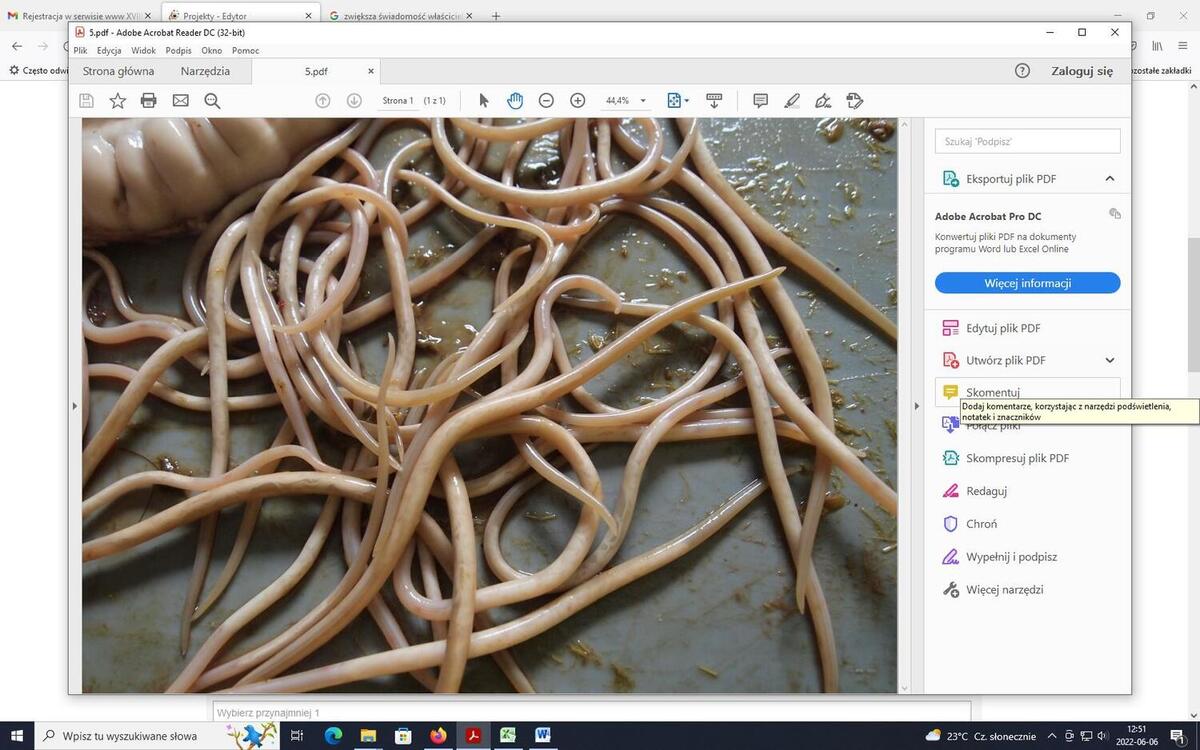1200x750 pixels.
Task: Click the scrolling mode toolbar icon
Action: coord(714,100)
